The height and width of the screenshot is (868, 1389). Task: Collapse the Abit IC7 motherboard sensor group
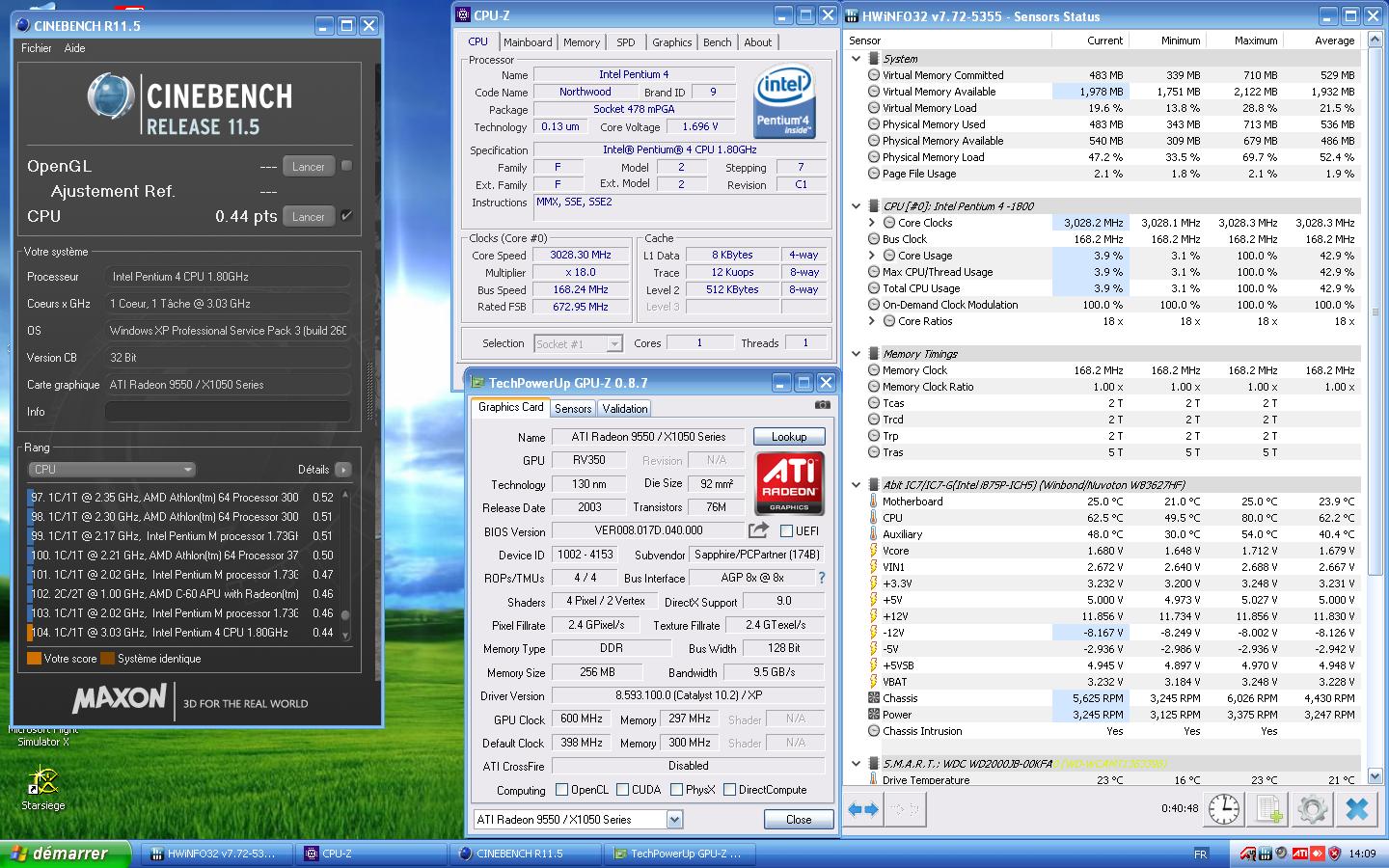(x=856, y=485)
